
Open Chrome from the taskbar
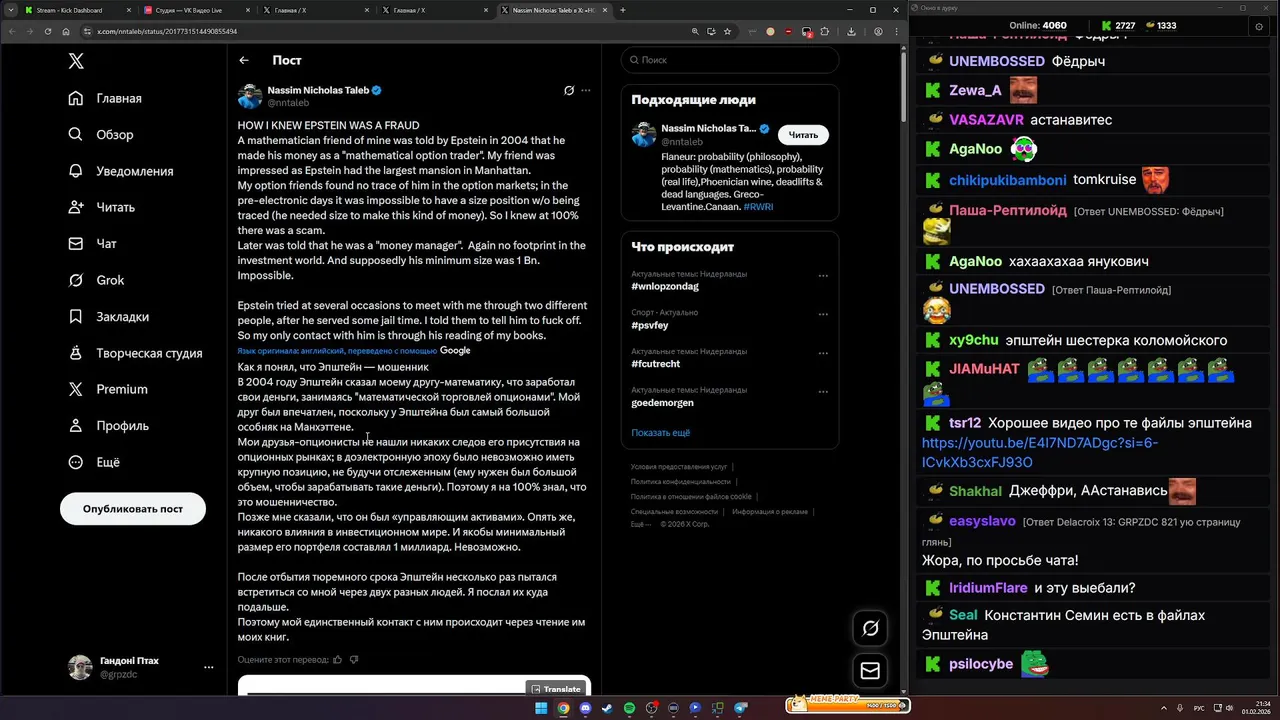[563, 708]
